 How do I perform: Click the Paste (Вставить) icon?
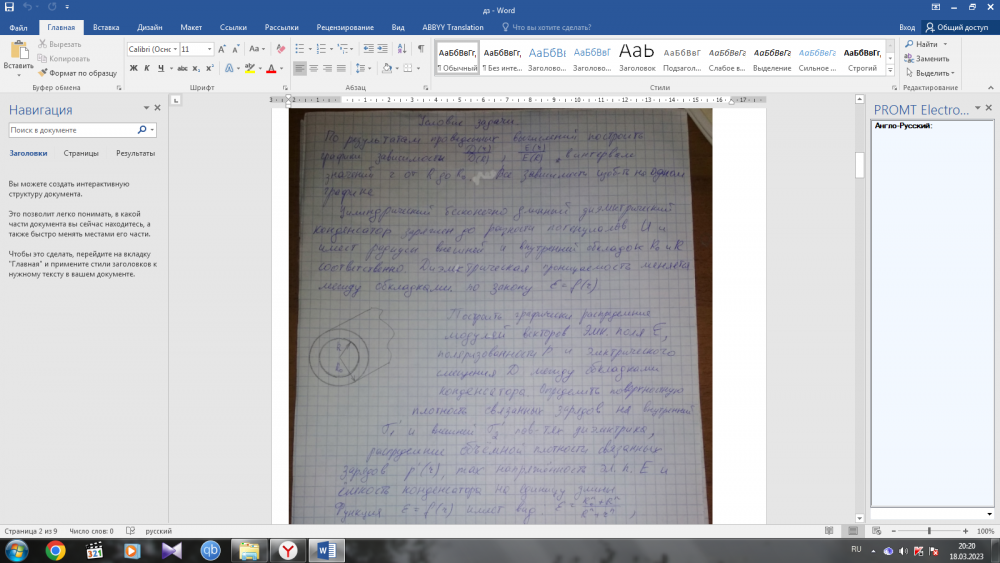click(x=18, y=50)
